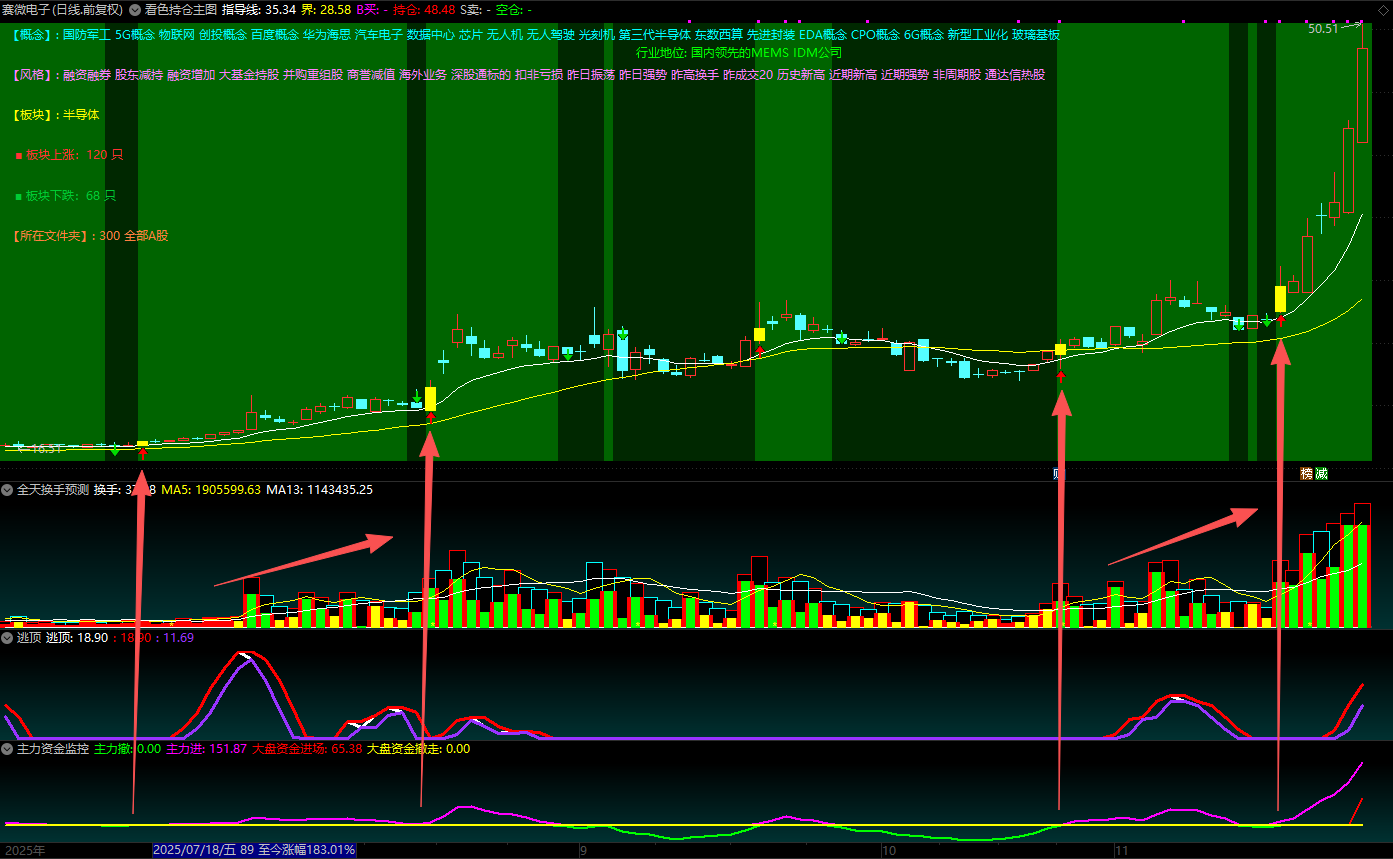This screenshot has height=859, width=1393.
Task: Select the 全天换手预测 indicator label
Action: pos(53,490)
